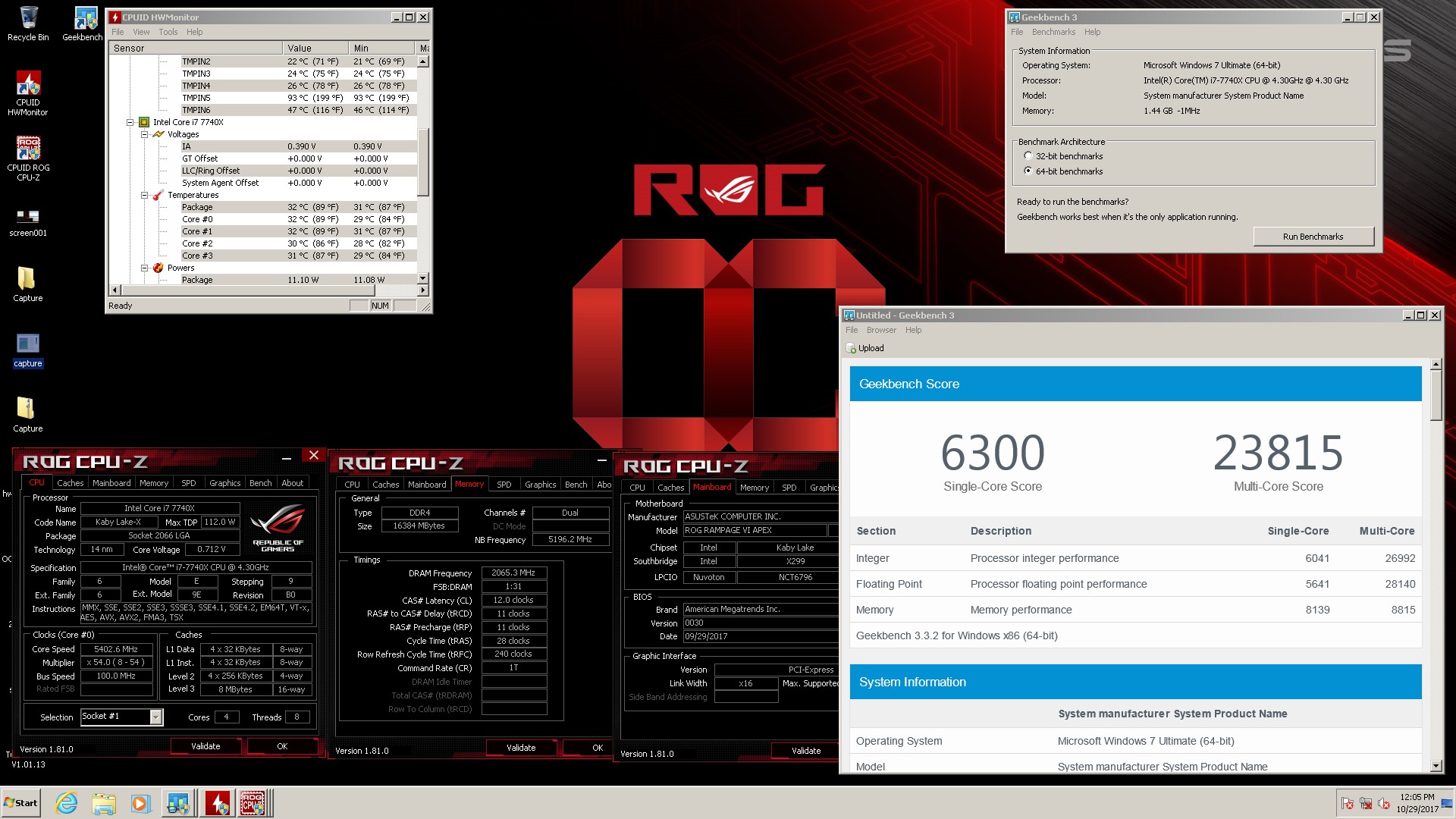Select 32-bit benchmarks radio button

1028,156
